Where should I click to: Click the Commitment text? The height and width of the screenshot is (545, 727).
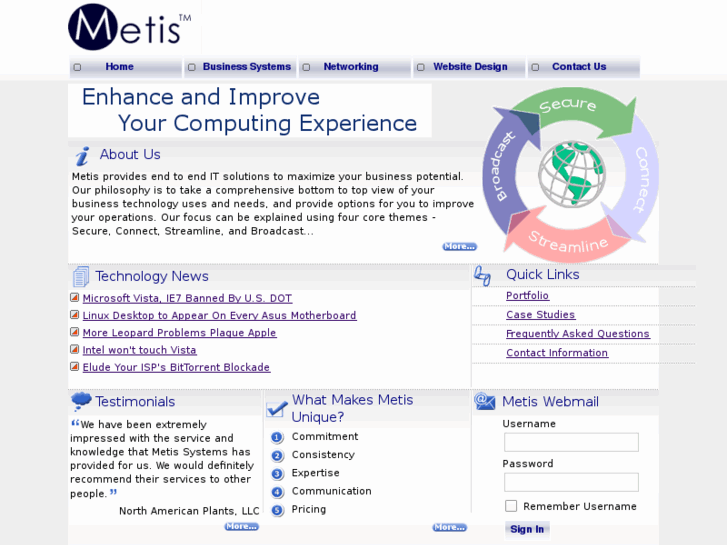[325, 436]
